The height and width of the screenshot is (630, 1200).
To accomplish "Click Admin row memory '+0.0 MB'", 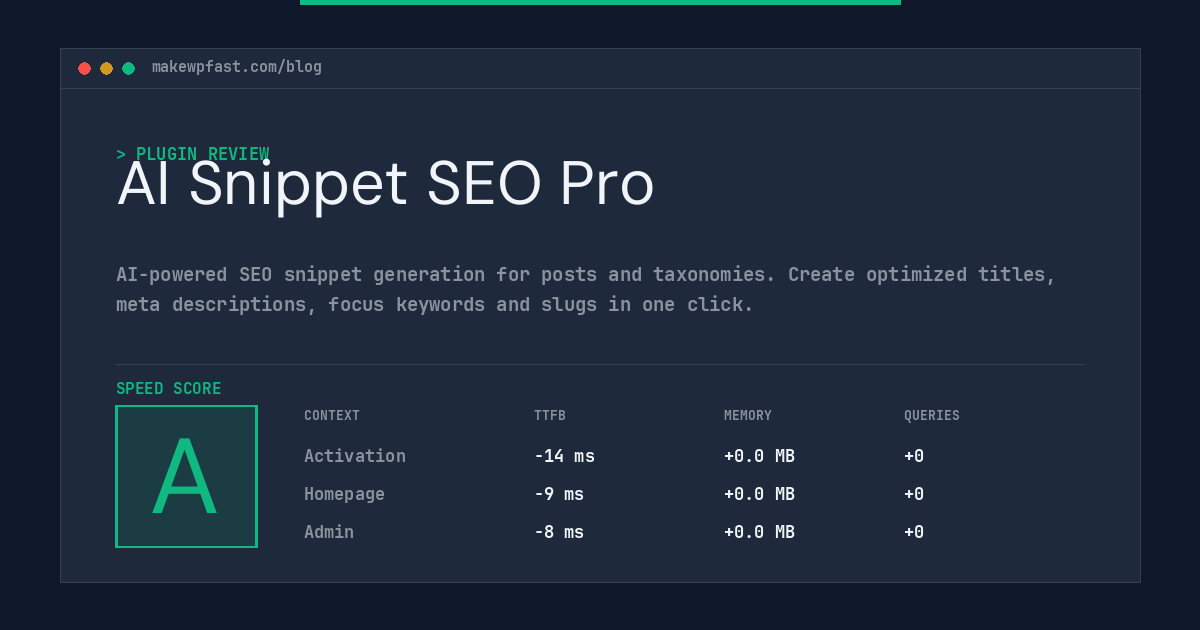I will [759, 532].
